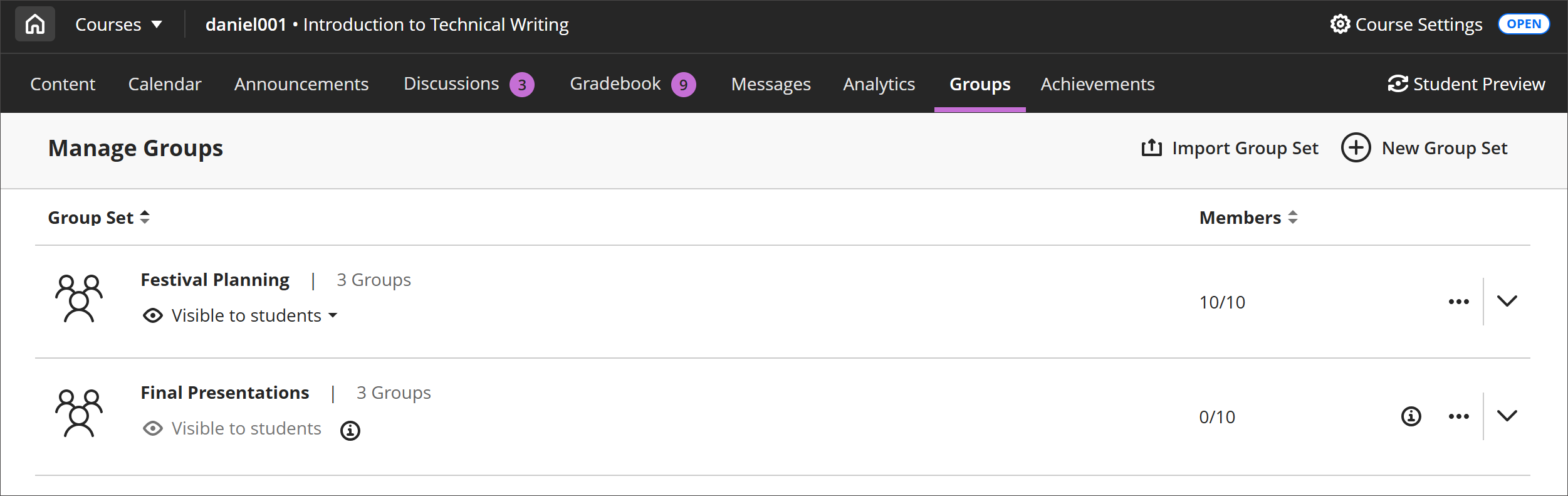Open the Final Presentations group set
1568x496 pixels.
[x=225, y=393]
